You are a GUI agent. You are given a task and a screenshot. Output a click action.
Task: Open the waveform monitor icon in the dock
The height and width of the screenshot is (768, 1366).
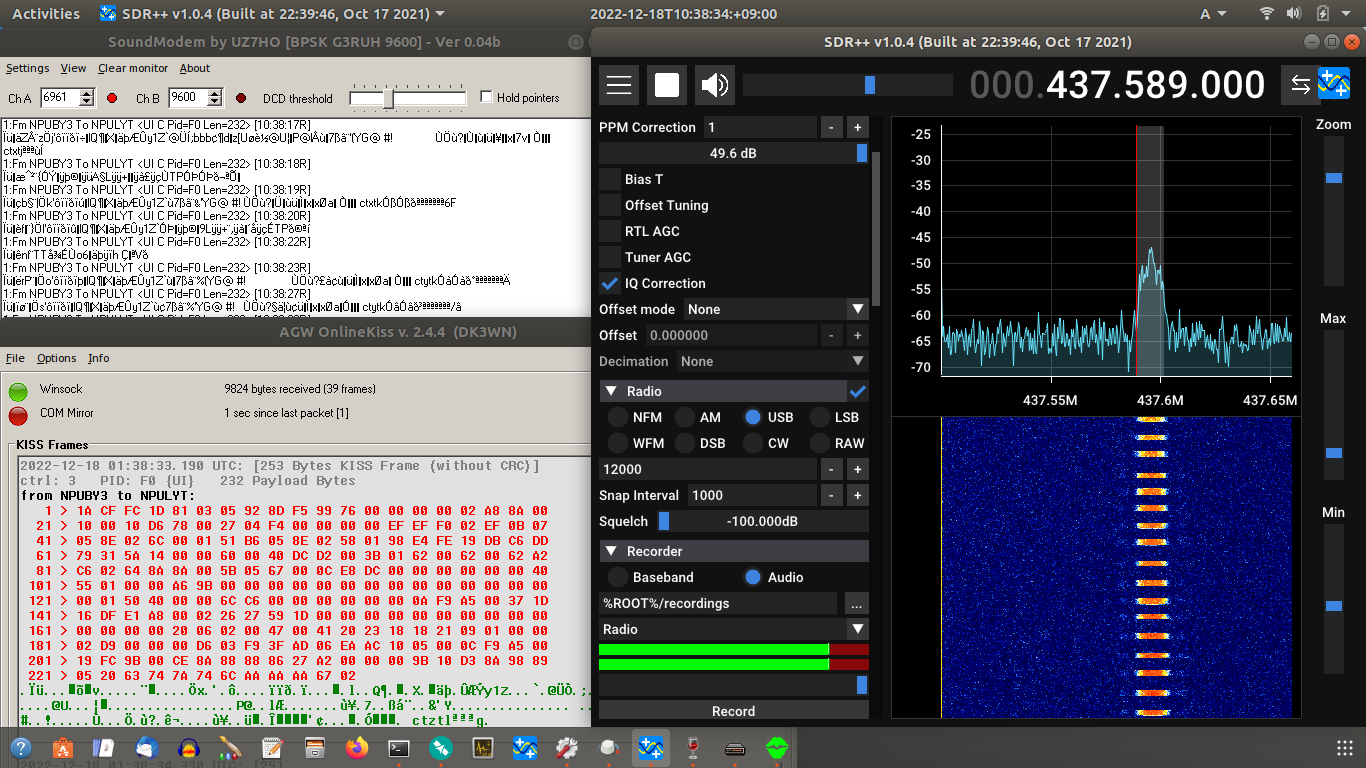coord(482,748)
